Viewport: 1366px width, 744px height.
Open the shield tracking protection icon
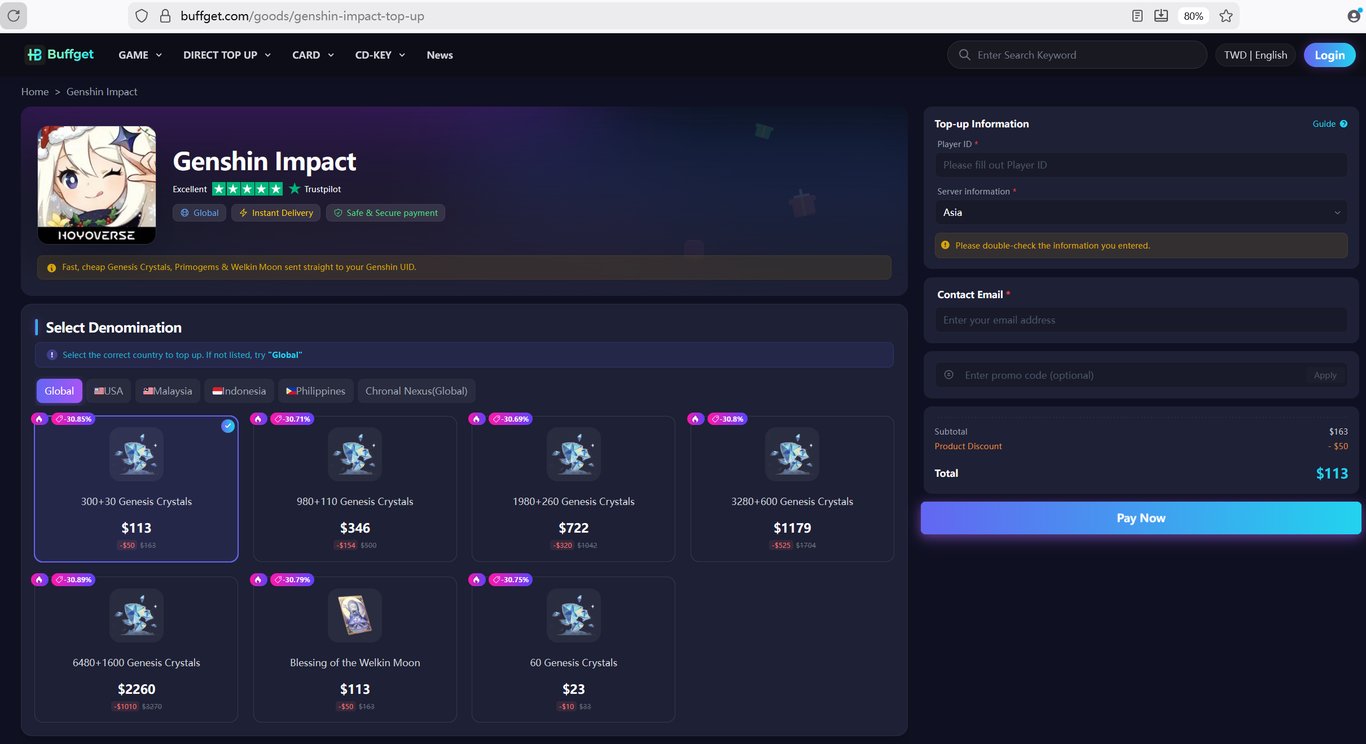click(141, 16)
